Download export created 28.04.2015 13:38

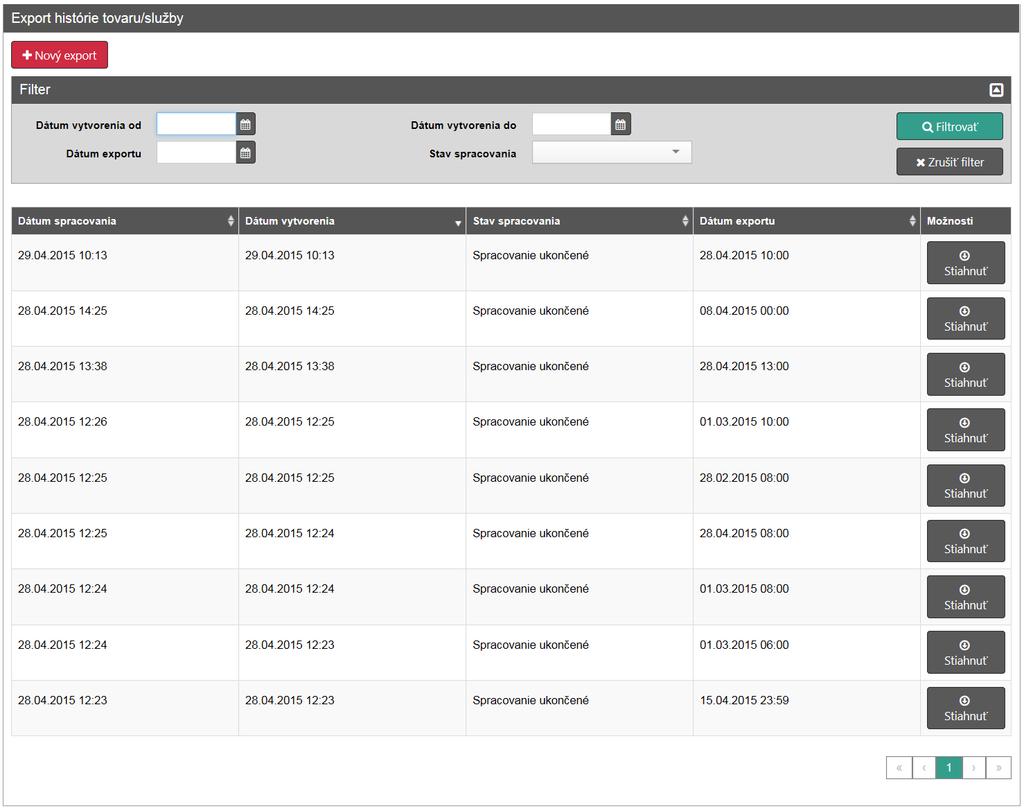point(965,375)
